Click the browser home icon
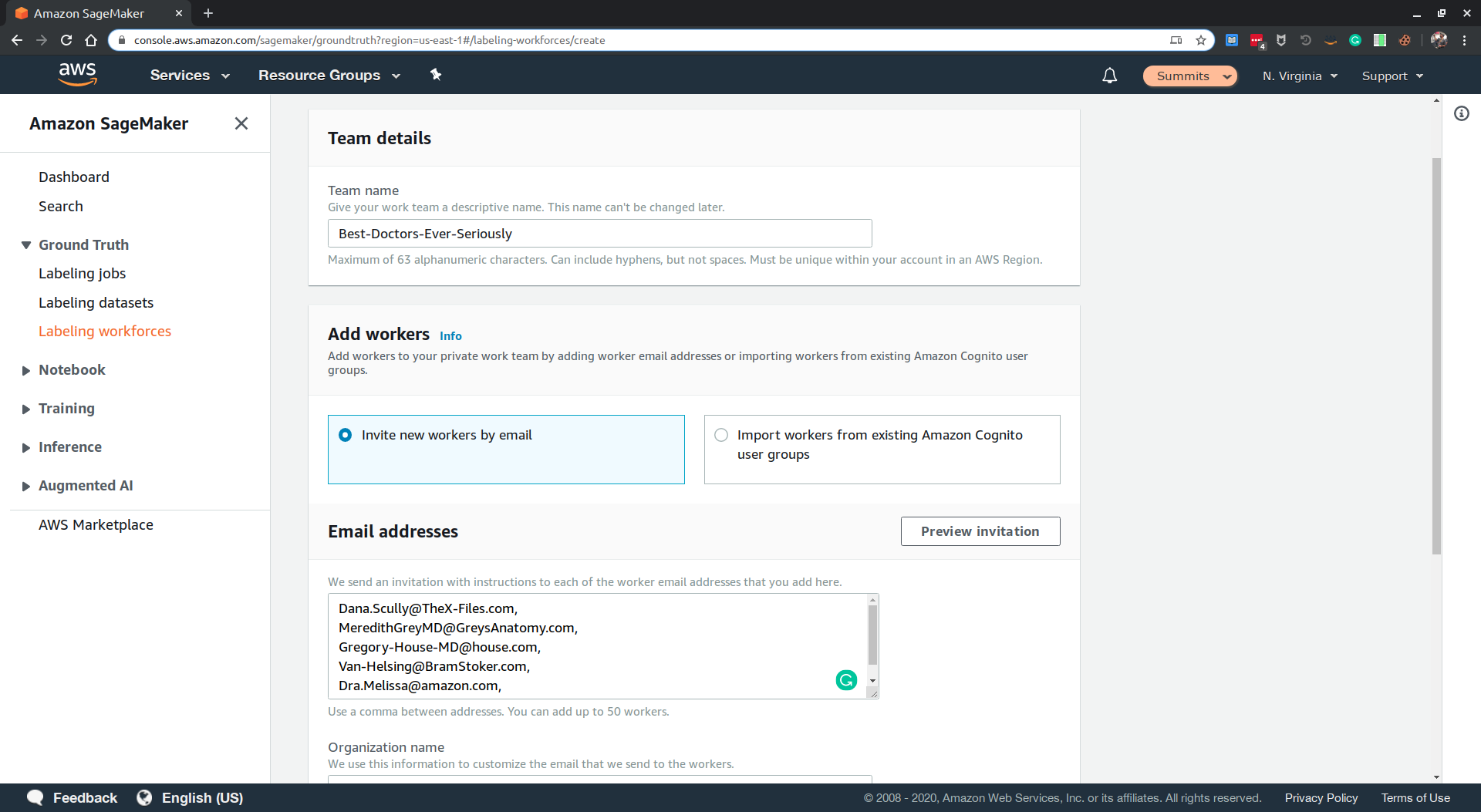Screen dimensions: 1481x812 pyautogui.click(x=91, y=40)
